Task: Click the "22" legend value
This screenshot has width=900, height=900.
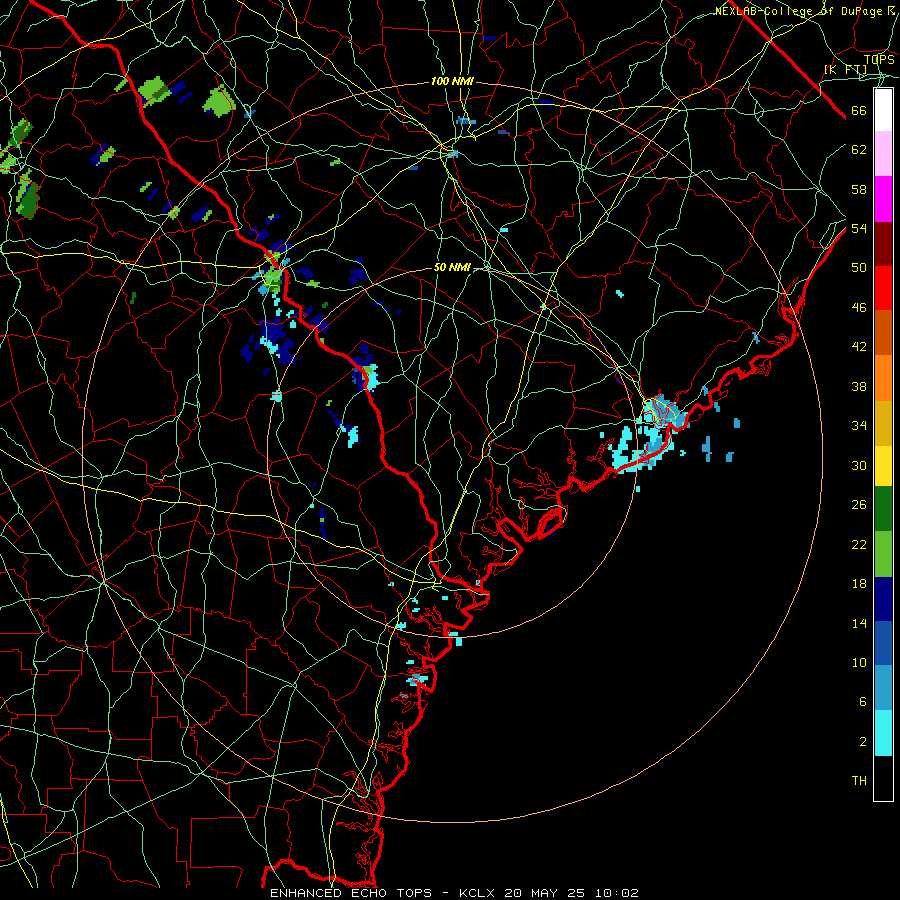Action: click(x=859, y=544)
